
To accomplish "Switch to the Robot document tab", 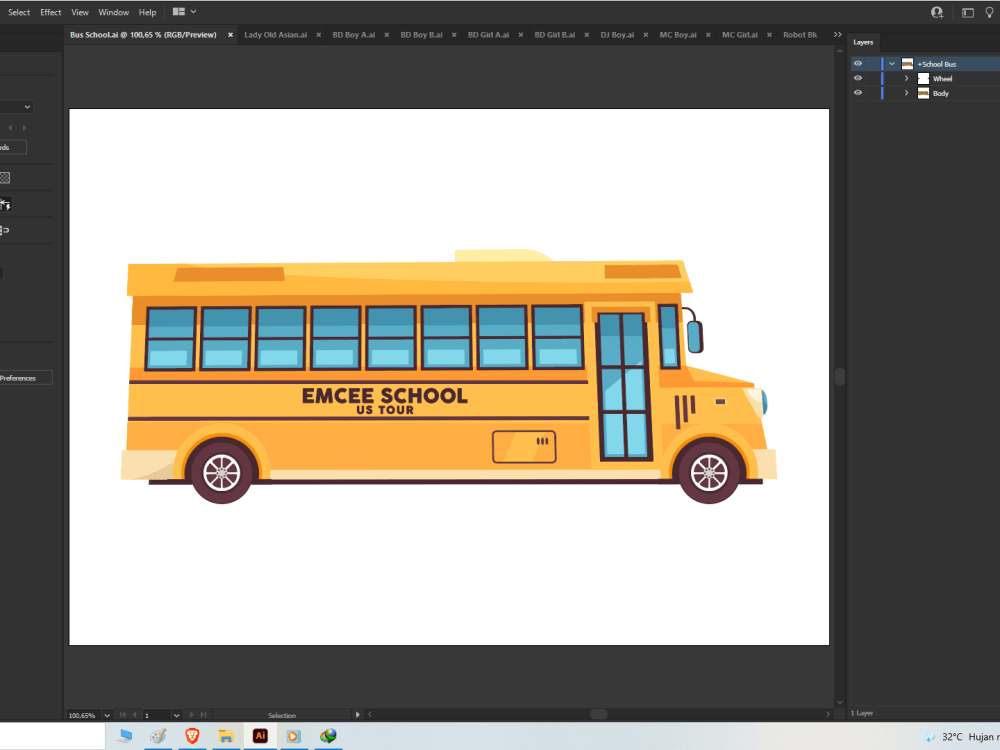I will (800, 34).
